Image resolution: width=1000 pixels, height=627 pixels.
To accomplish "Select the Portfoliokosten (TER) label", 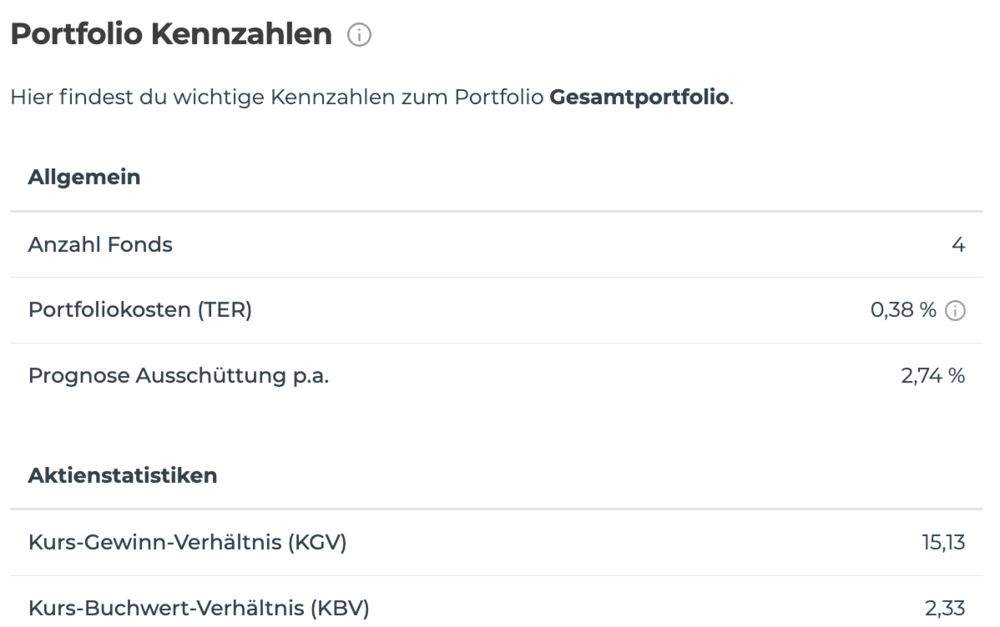I will click(x=140, y=310).
